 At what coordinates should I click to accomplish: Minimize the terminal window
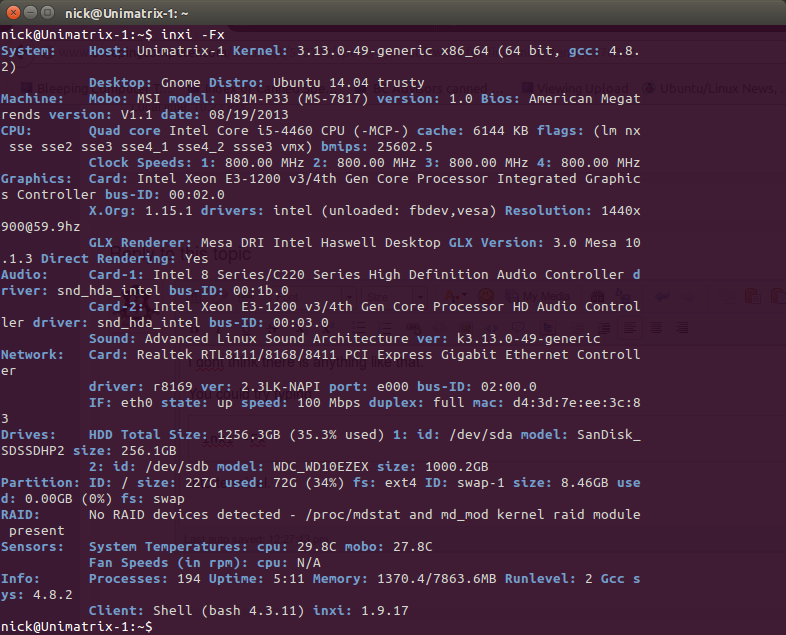coord(30,12)
